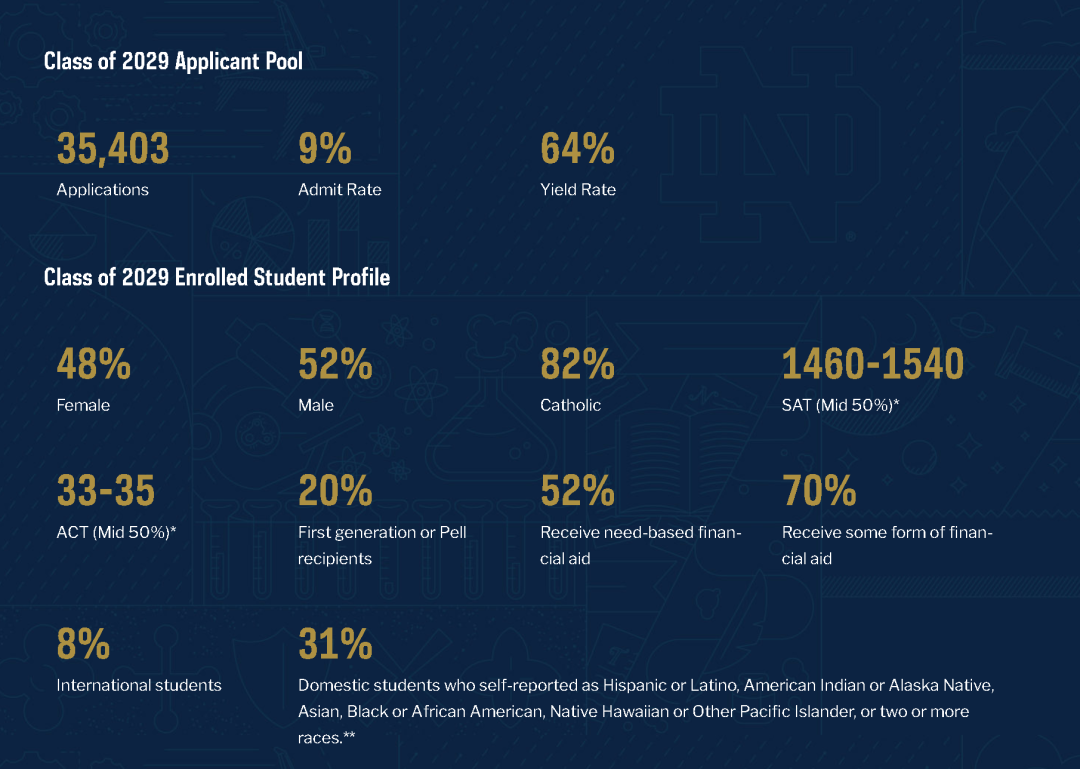Select the Yield Rate label

(x=578, y=190)
